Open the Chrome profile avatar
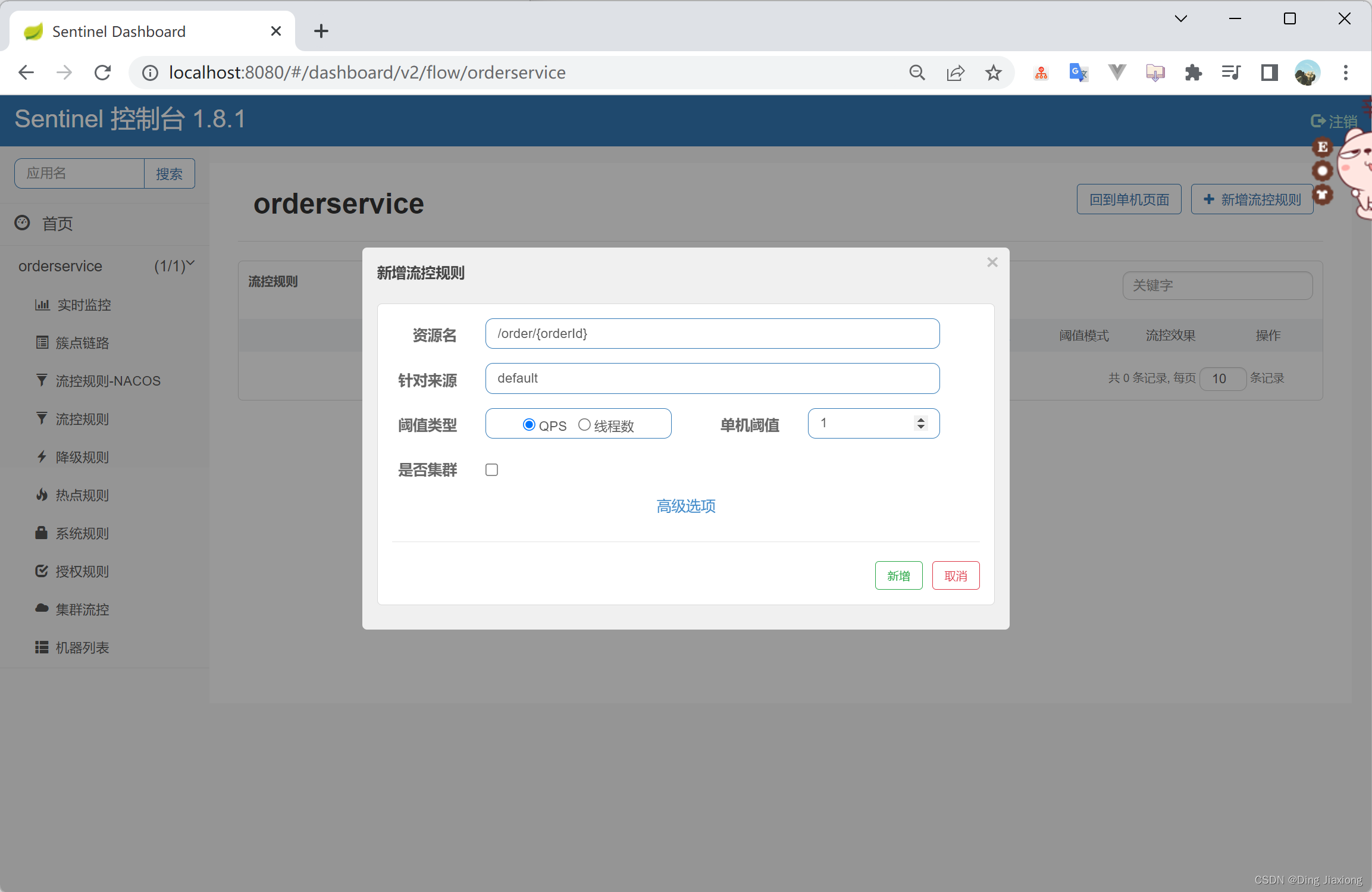Viewport: 1372px width, 892px height. pos(1307,73)
